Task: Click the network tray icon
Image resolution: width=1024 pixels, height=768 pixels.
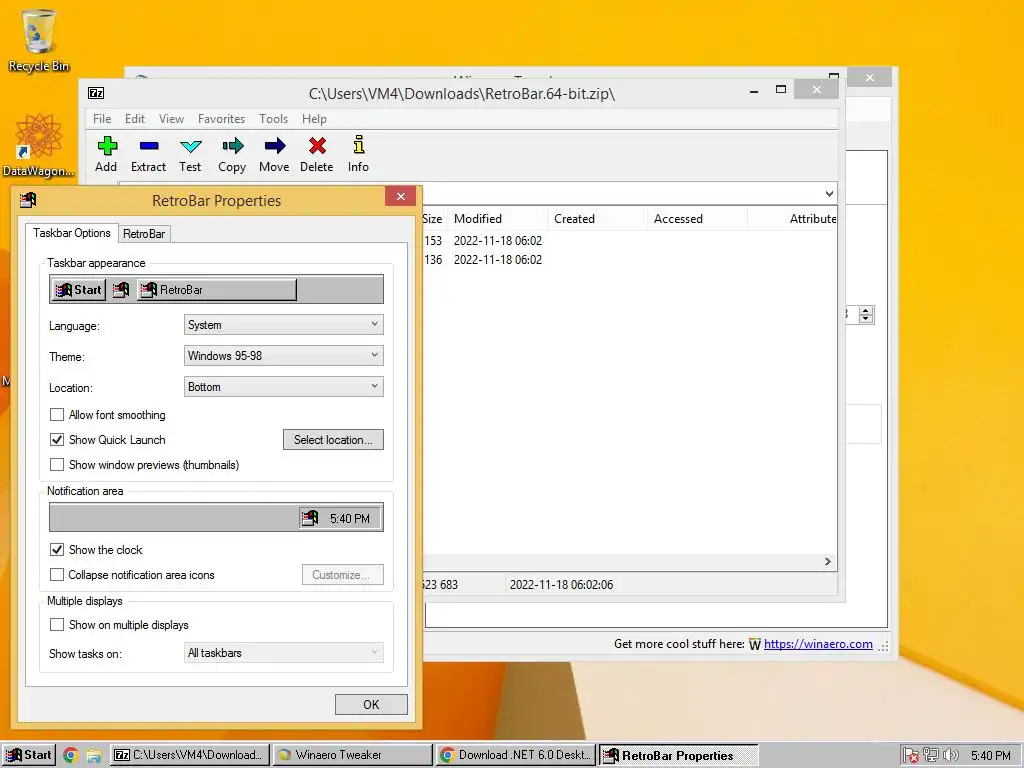Action: [x=931, y=756]
